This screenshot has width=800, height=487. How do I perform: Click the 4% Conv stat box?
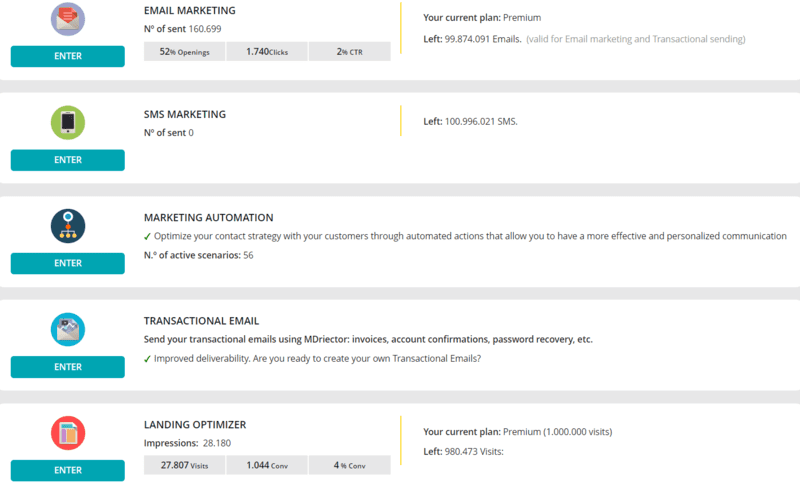[349, 465]
